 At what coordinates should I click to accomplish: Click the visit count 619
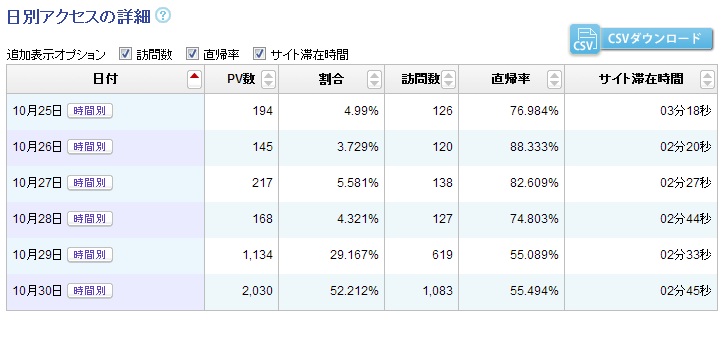point(442,254)
